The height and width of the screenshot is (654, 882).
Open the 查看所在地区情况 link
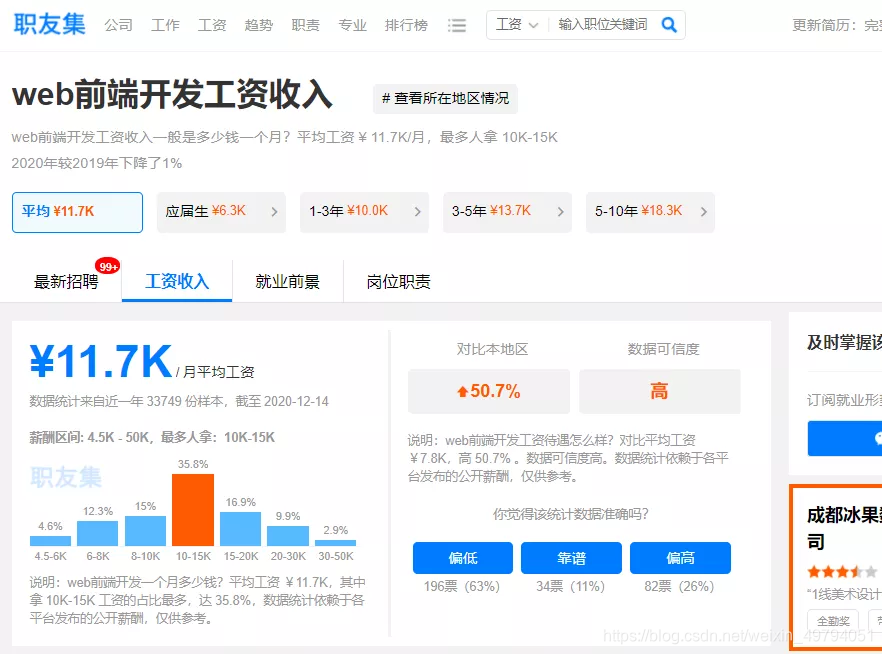coord(444,98)
